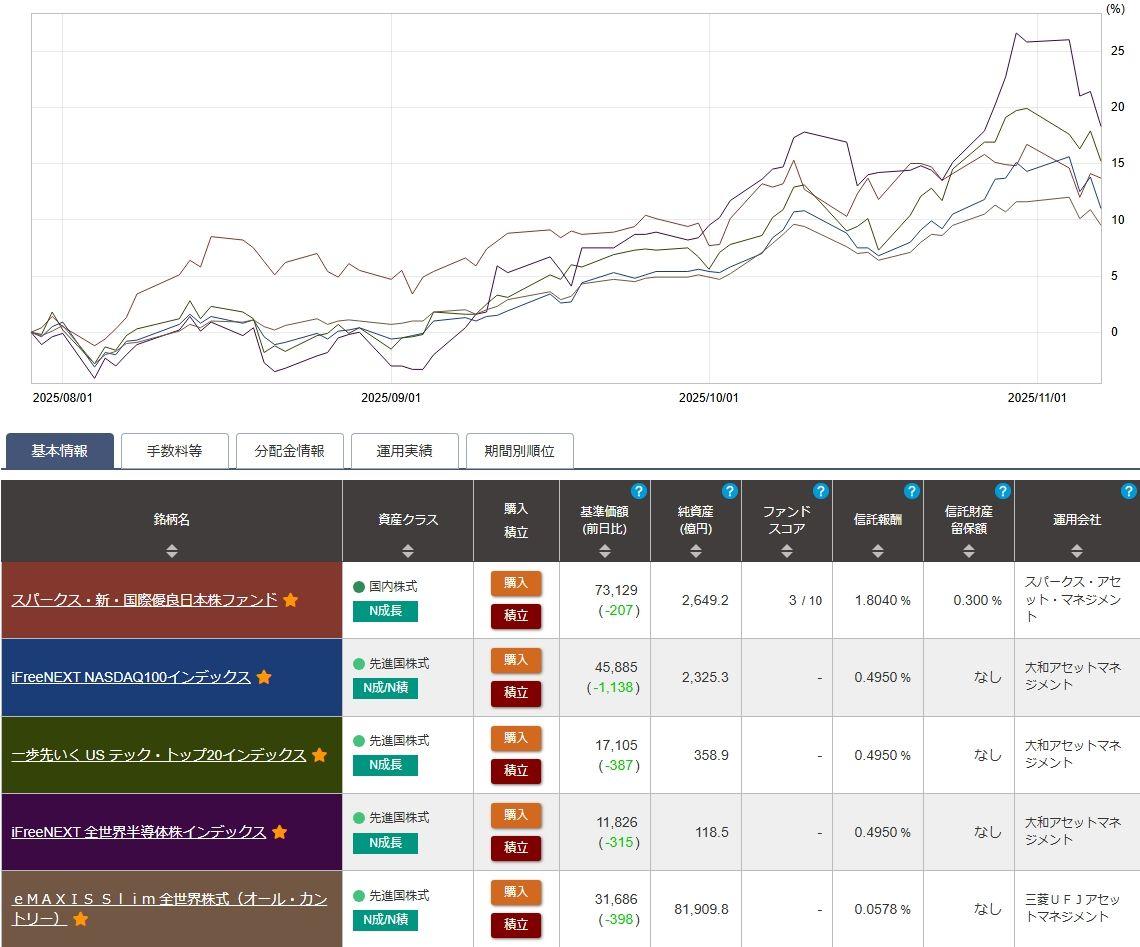
Task: Click help icon above 信託報酬 column
Action: point(911,491)
